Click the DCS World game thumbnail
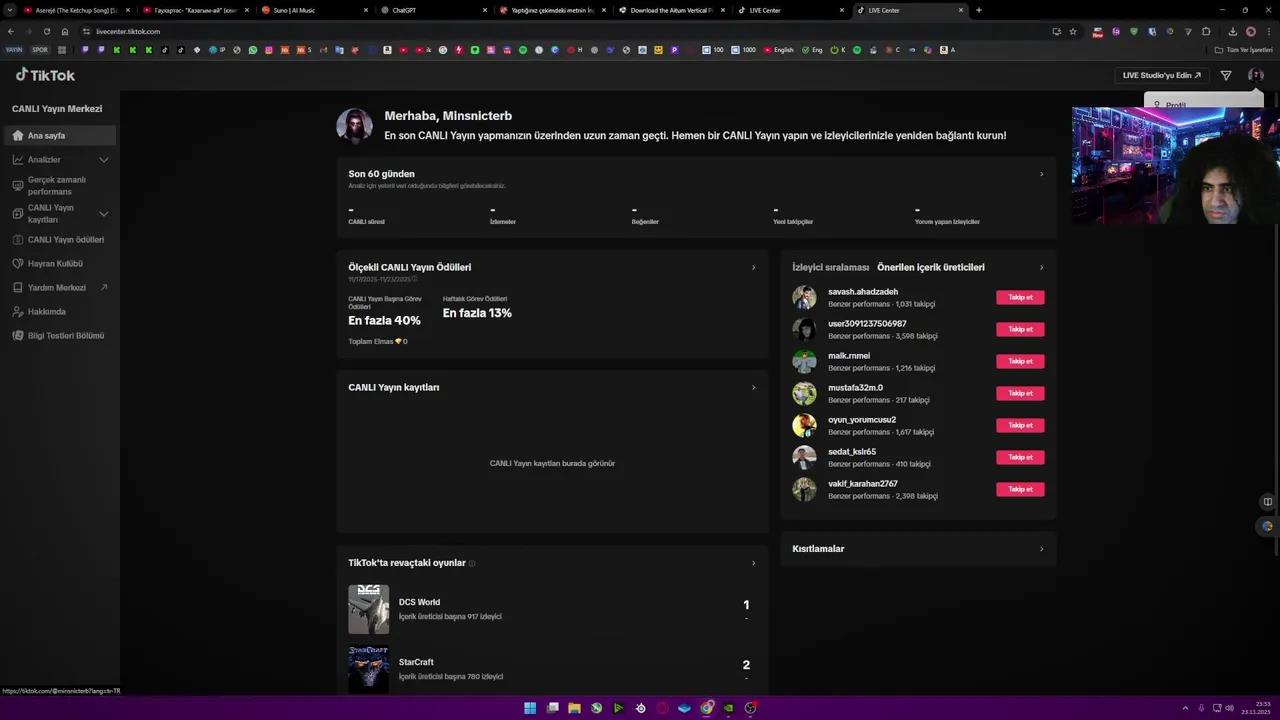The height and width of the screenshot is (720, 1280). (368, 609)
